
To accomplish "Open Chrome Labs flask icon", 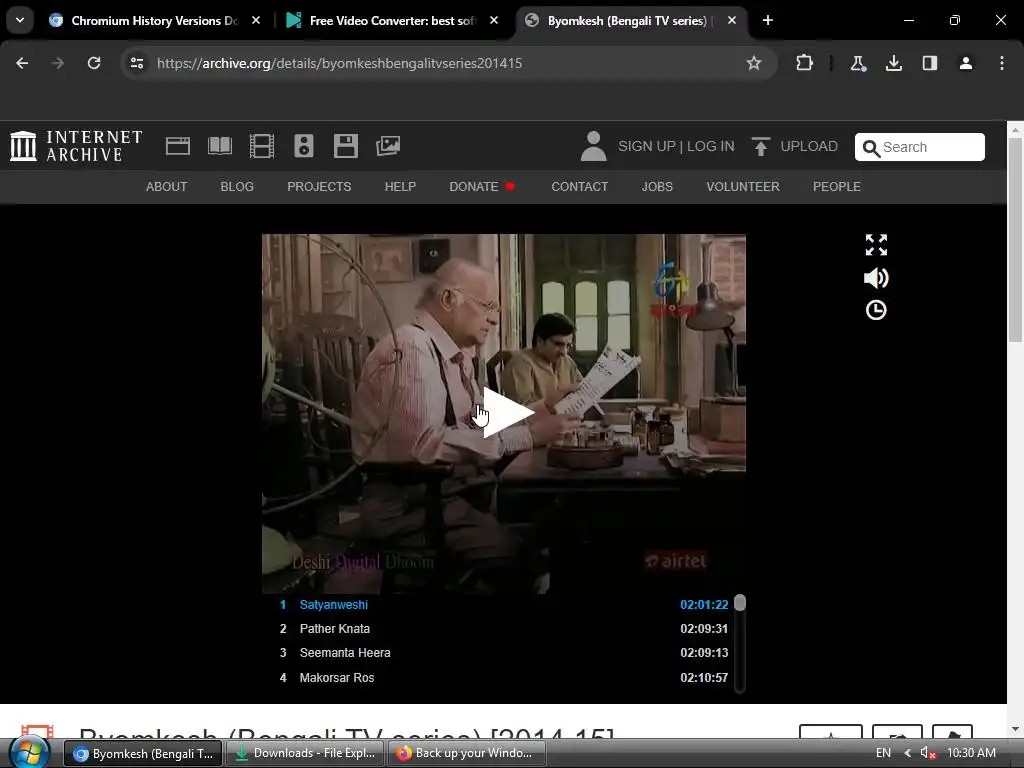I will pos(857,63).
